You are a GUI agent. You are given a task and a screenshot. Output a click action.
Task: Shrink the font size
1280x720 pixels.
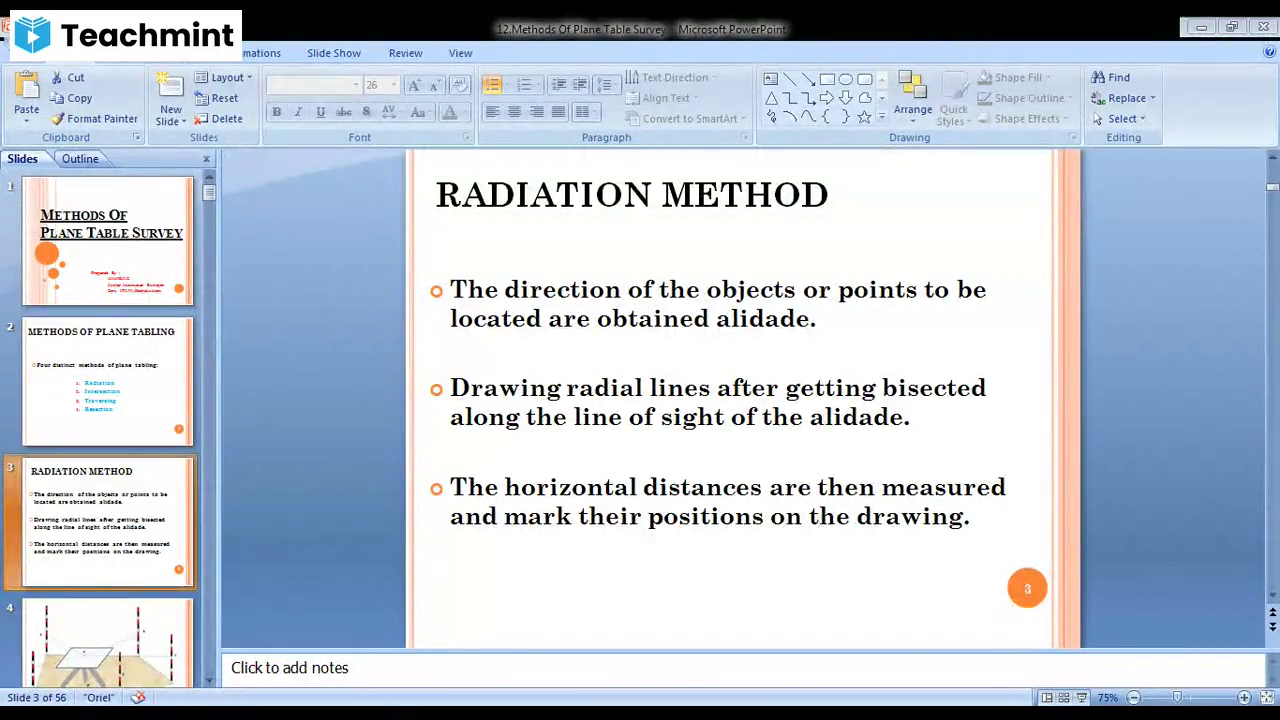[x=436, y=85]
